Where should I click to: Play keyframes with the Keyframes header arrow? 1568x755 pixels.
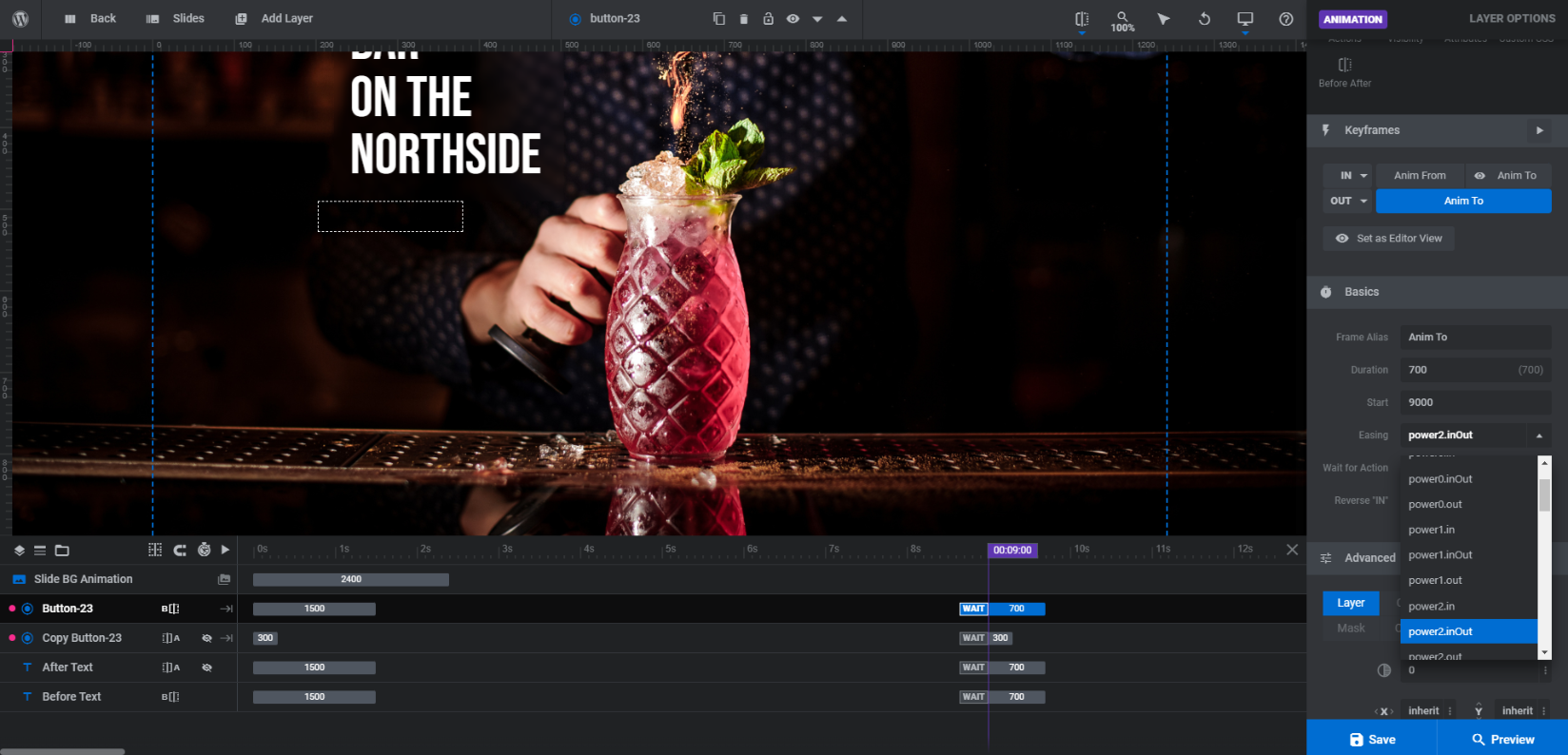tap(1539, 130)
